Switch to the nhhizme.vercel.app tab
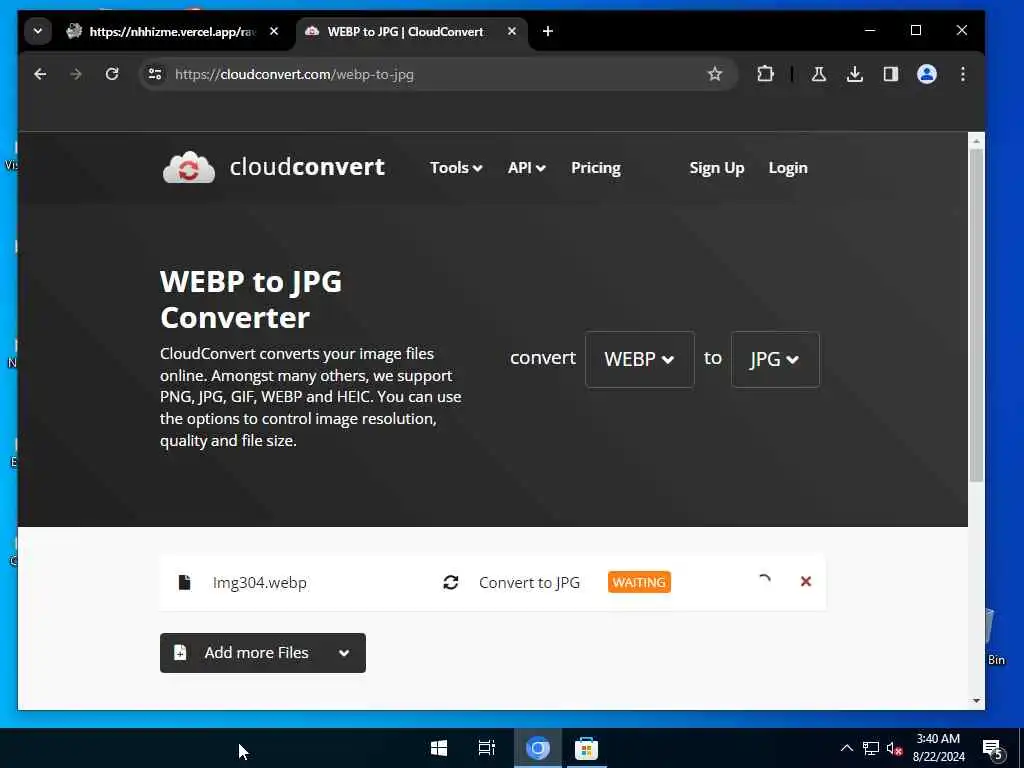1024x768 pixels. pos(172,31)
